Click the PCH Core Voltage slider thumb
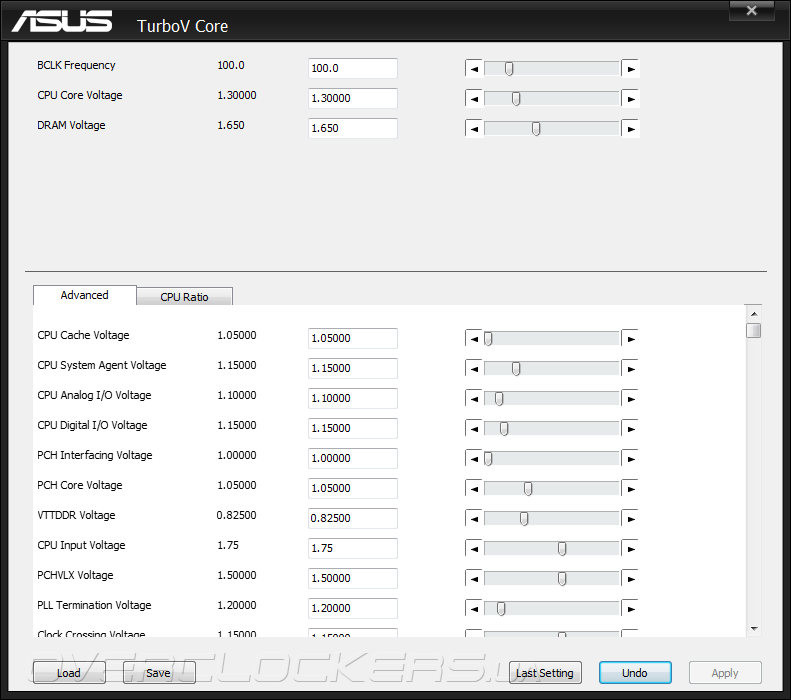Image resolution: width=791 pixels, height=700 pixels. (x=528, y=489)
